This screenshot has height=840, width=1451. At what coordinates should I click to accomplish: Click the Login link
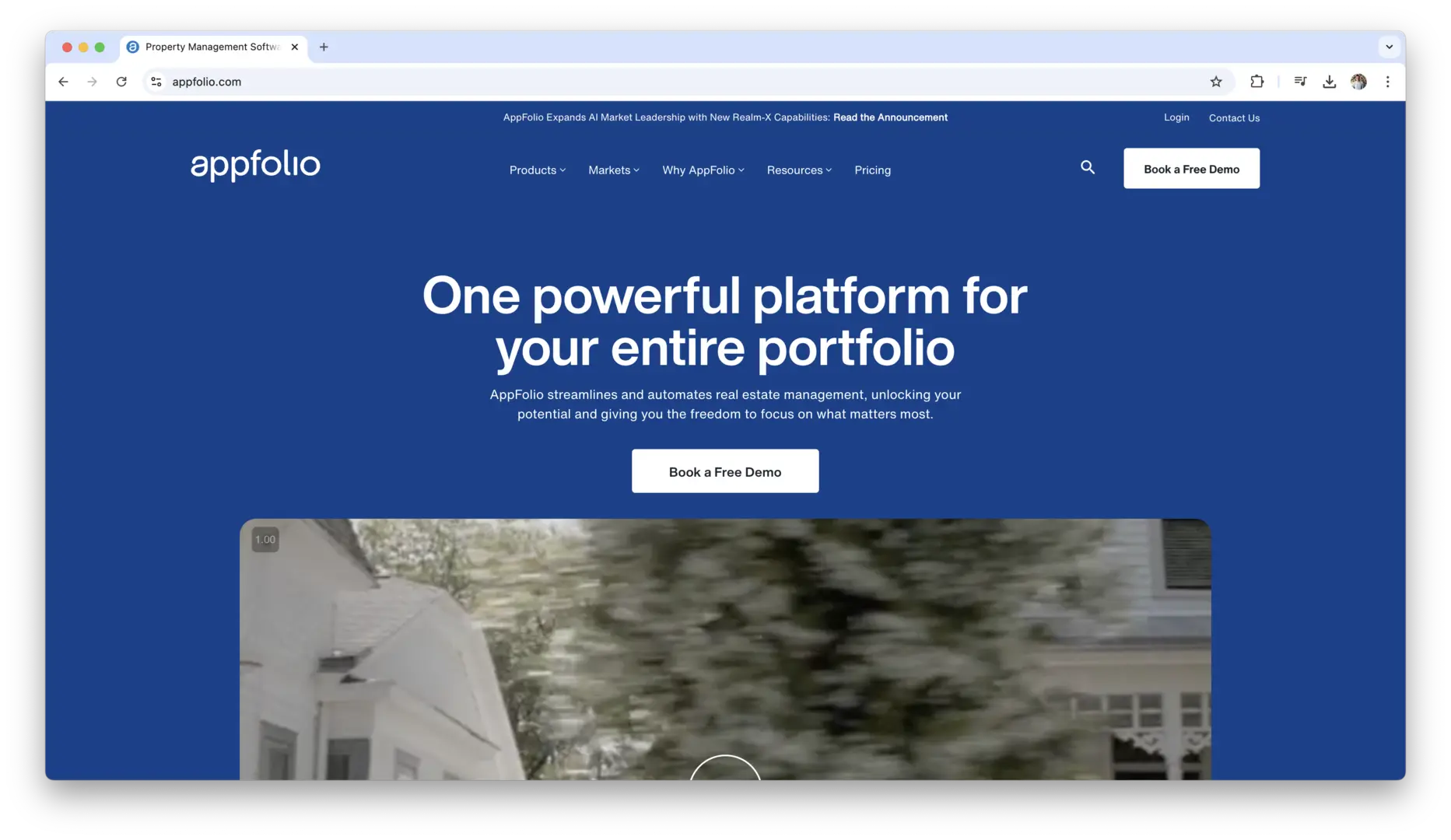(1176, 117)
